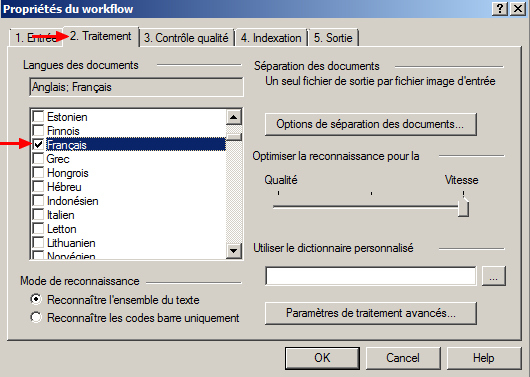Enable the Finnois language checkbox
This screenshot has width=530, height=377.
(38, 131)
